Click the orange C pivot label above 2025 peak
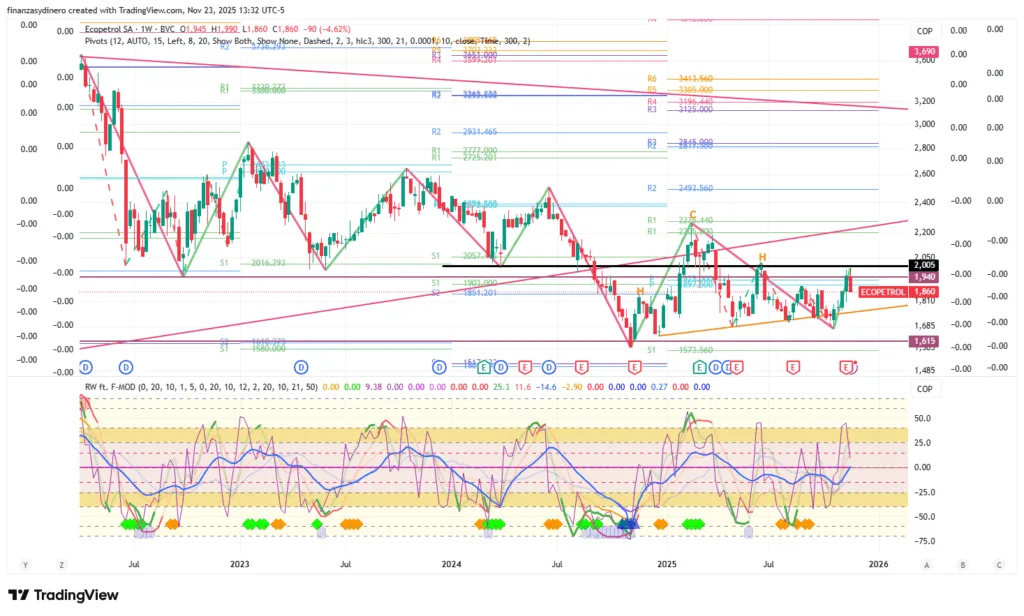 point(692,215)
